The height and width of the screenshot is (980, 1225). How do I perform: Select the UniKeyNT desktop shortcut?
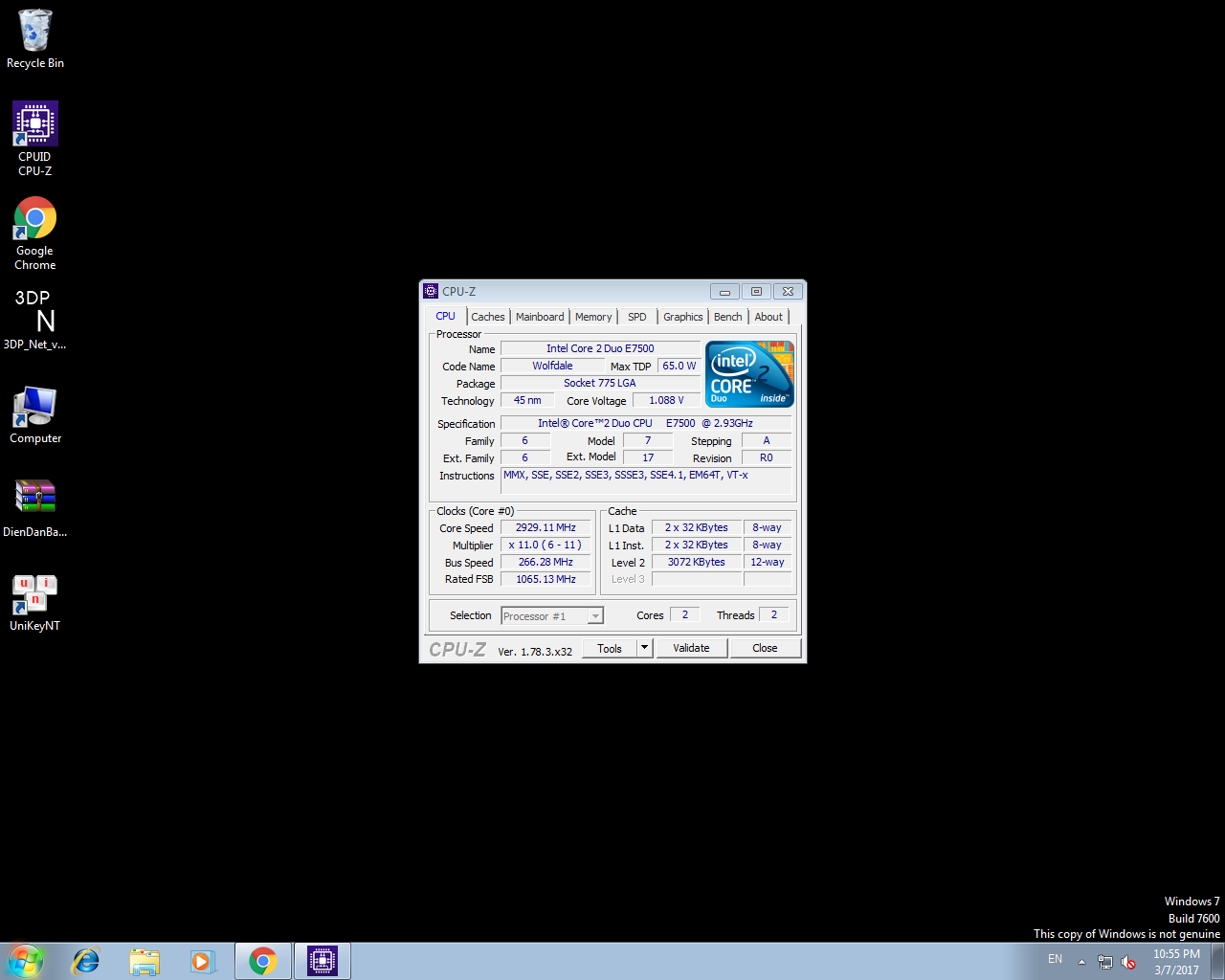pos(35,602)
